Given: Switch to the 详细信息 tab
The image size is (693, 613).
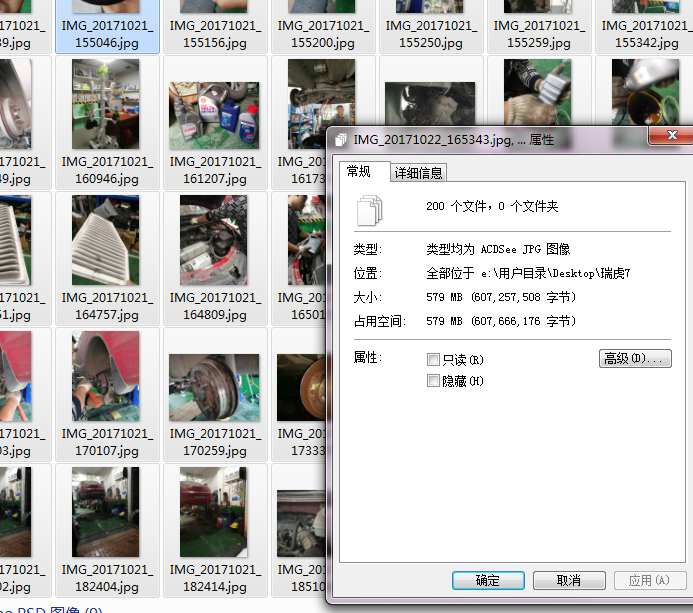Looking at the screenshot, I should point(418,173).
